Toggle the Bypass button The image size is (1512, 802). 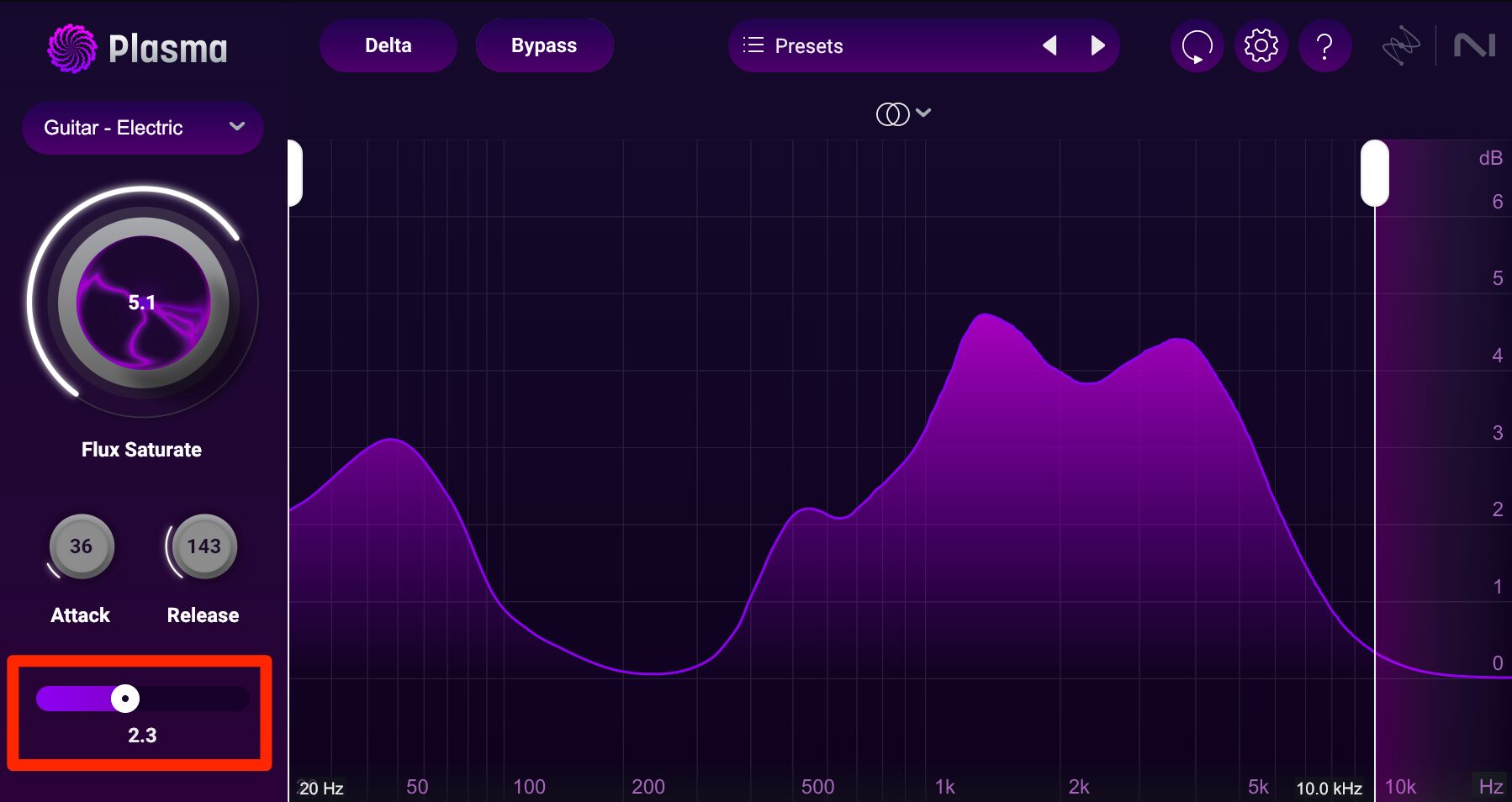coord(544,45)
